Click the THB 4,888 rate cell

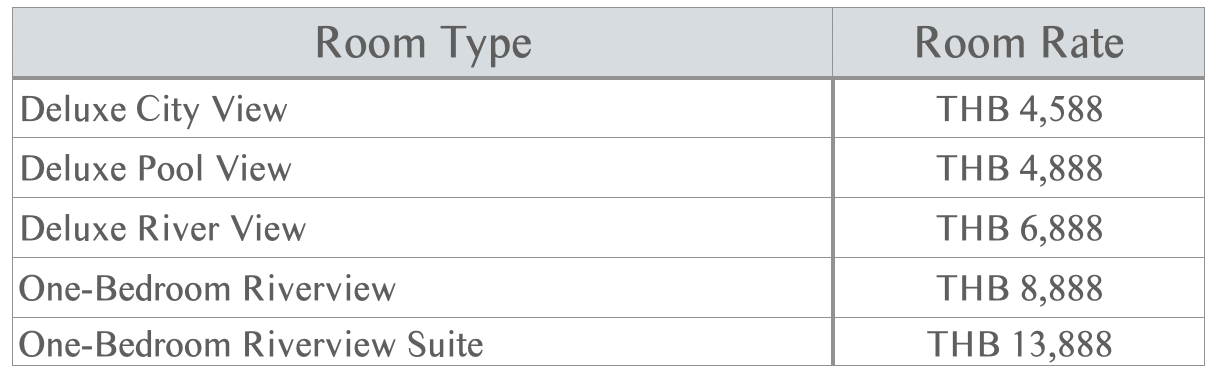(x=1020, y=168)
